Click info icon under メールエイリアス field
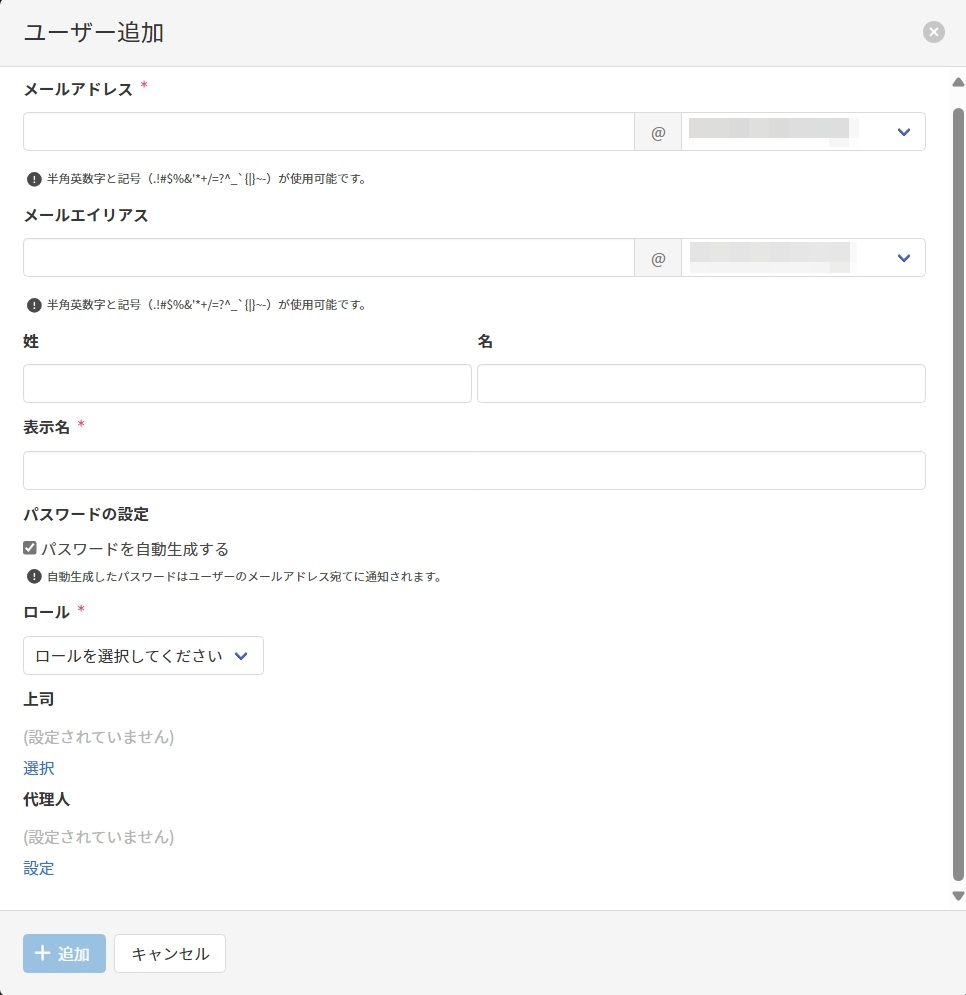Screen dimensions: 966x995 (34, 305)
